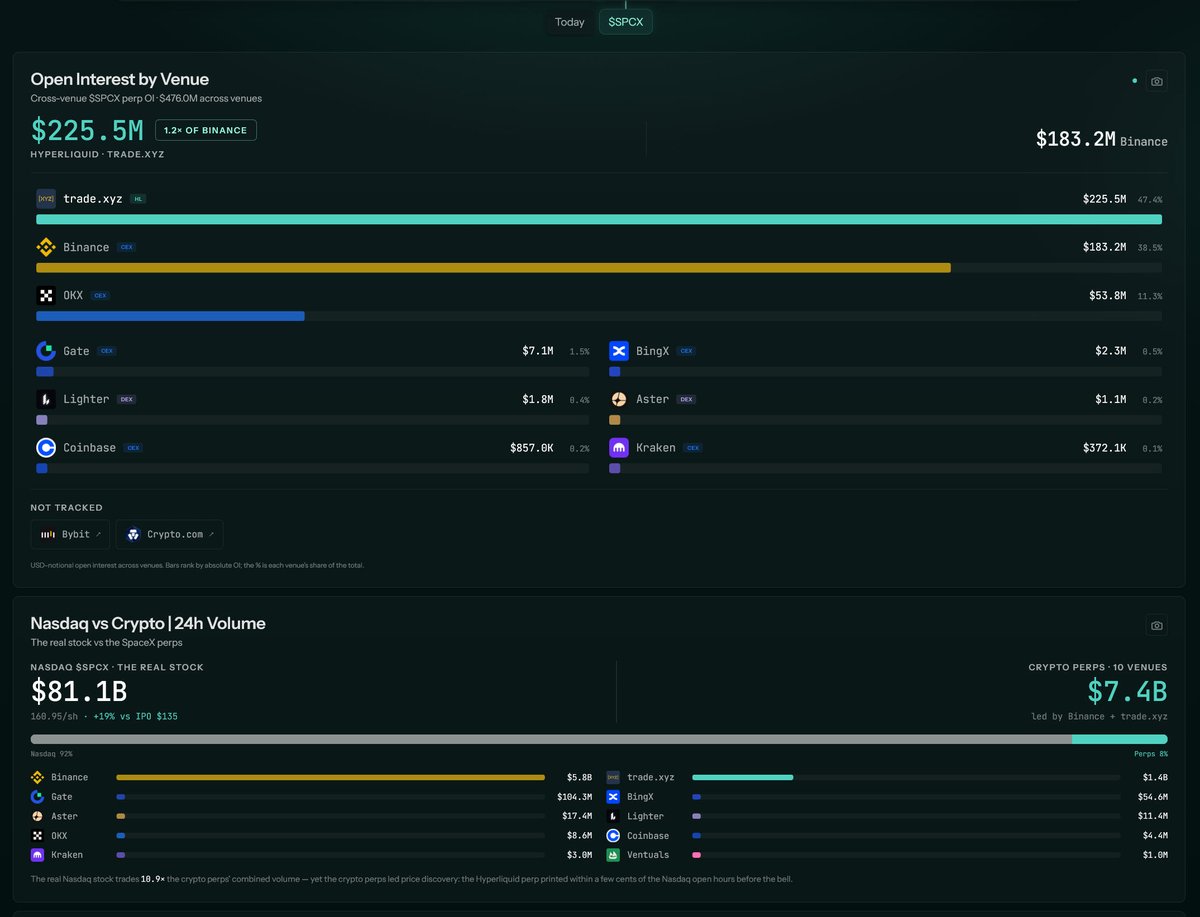Open the Crypto.com not-tracked link
This screenshot has width=1200, height=917.
169,534
